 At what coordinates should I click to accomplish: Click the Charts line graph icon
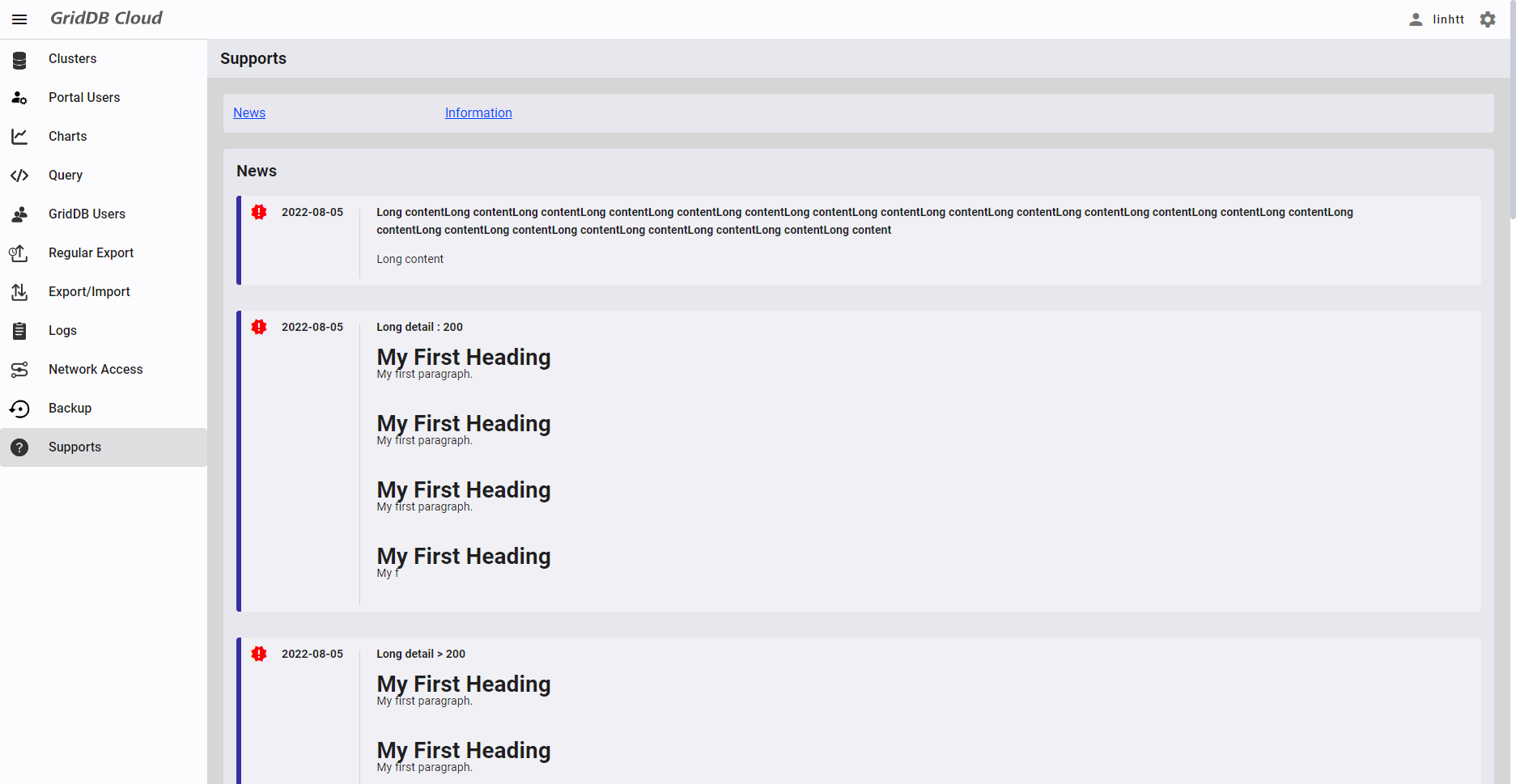[19, 137]
